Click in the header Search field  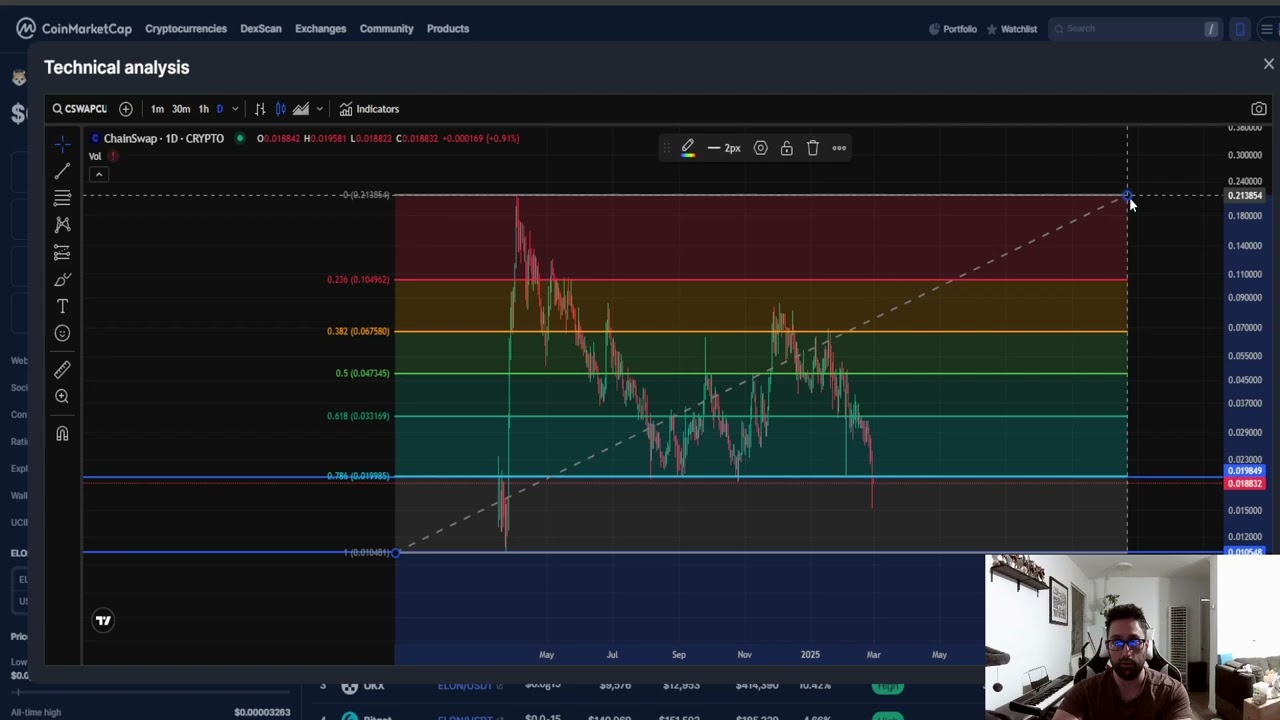(x=1135, y=29)
